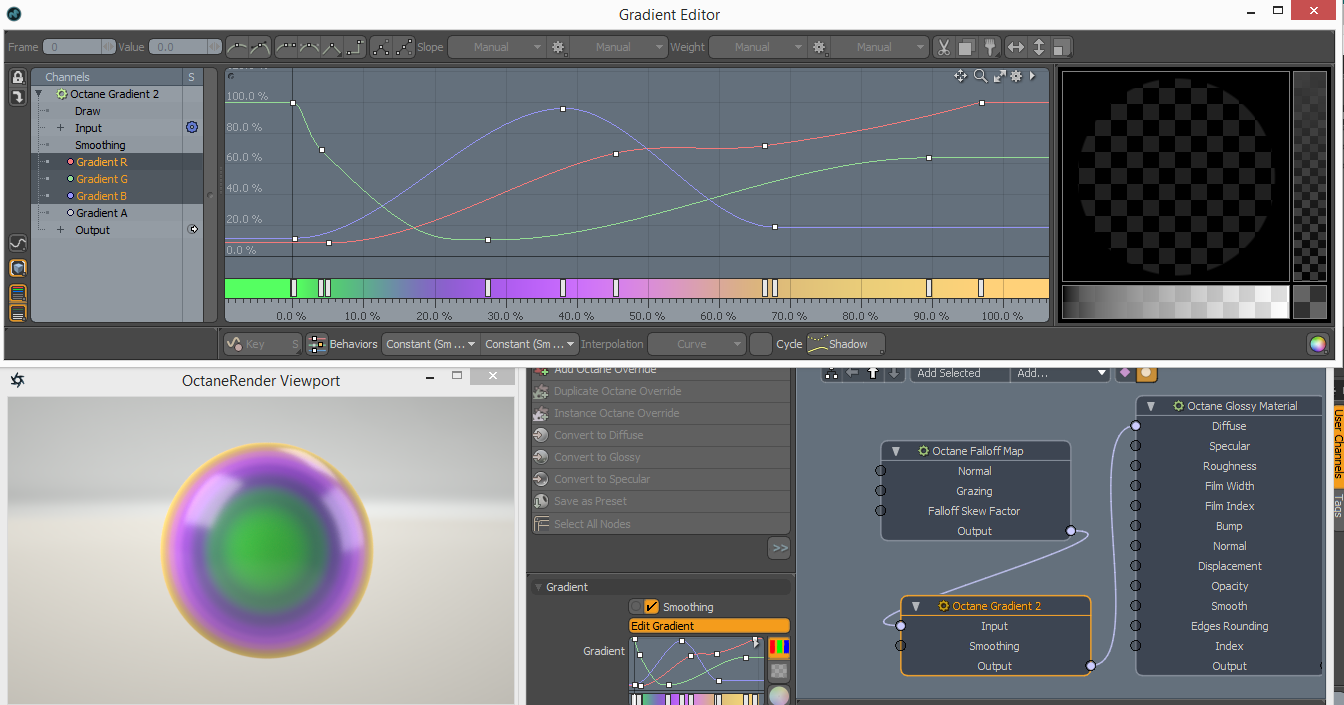This screenshot has width=1344, height=705.
Task: Click the Edit Gradient button
Action: click(x=709, y=626)
